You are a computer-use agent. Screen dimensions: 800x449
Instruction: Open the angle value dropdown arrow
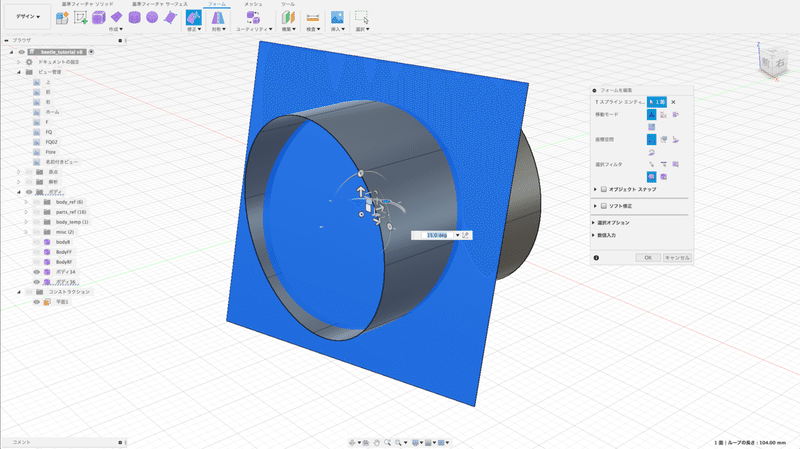pos(457,235)
